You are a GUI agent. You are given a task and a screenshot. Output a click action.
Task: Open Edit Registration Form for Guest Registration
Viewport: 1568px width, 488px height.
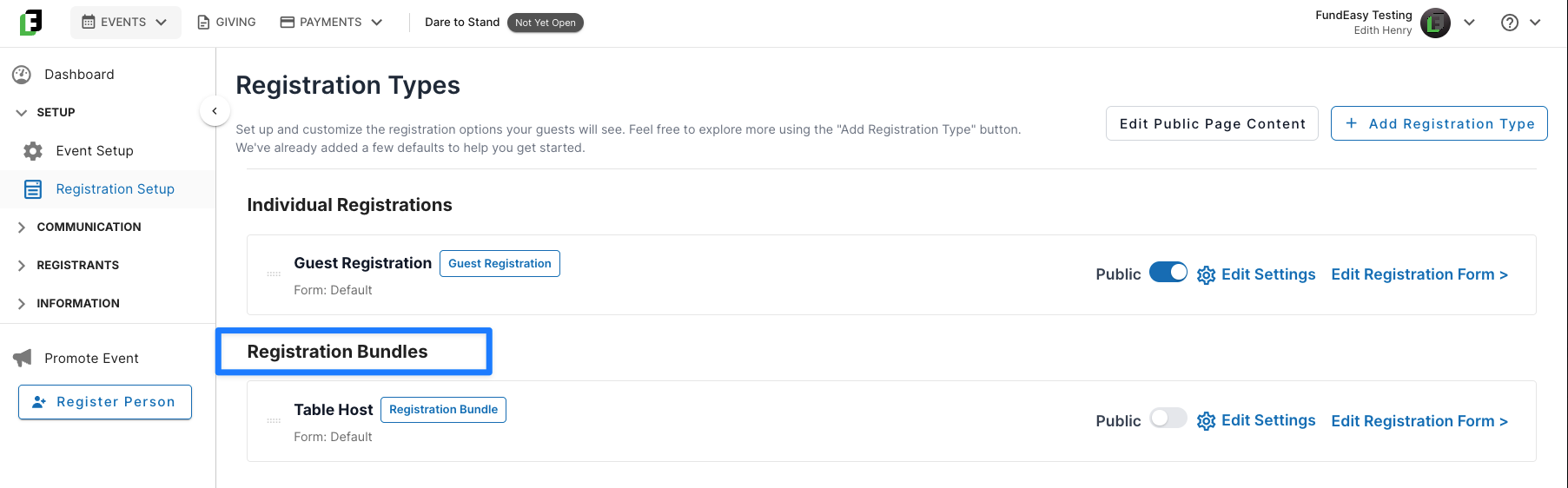tap(1419, 274)
